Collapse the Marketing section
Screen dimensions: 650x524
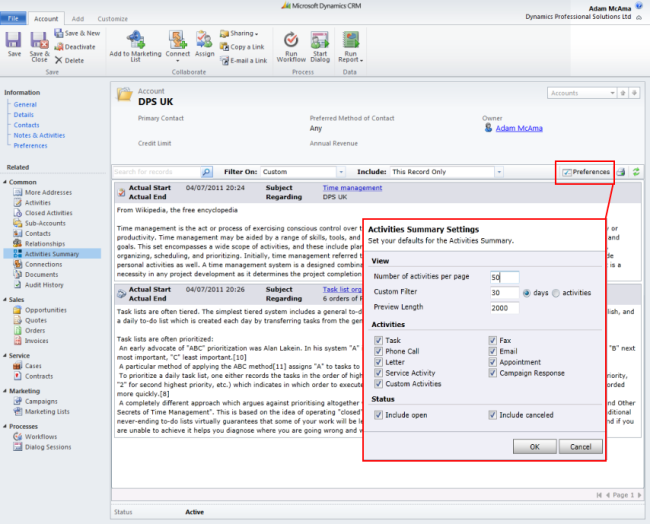[5, 391]
